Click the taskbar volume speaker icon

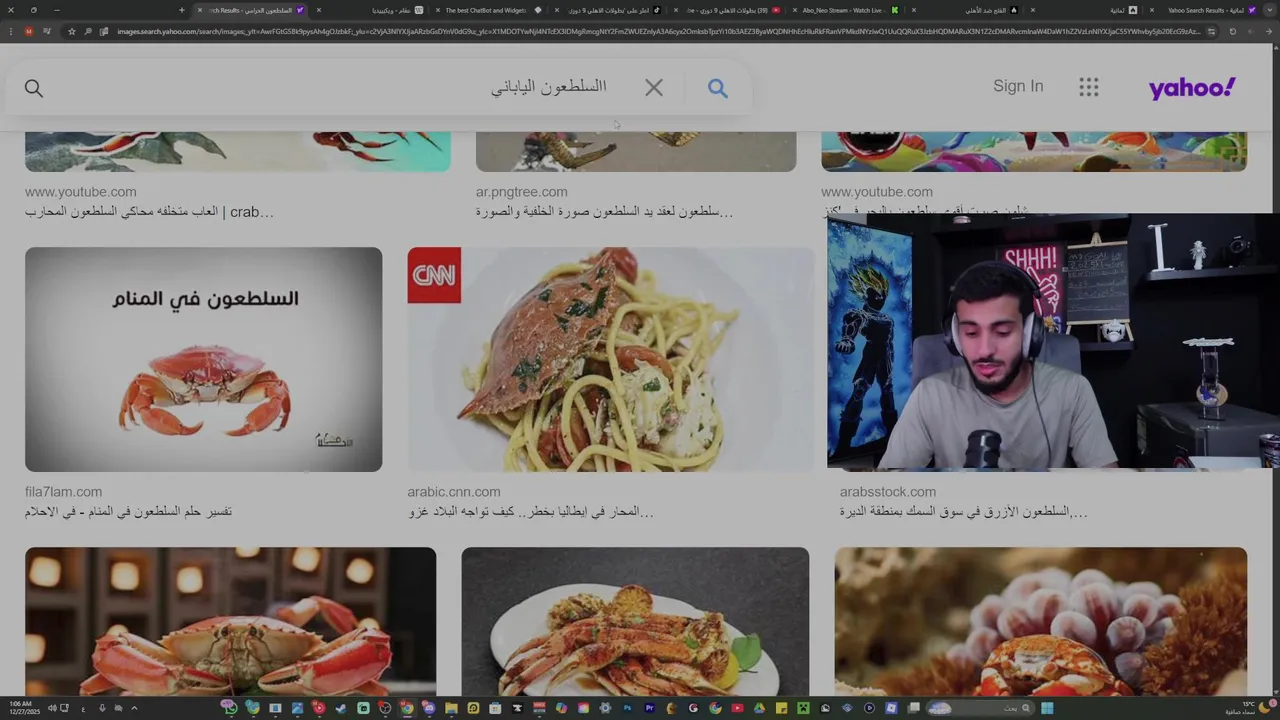click(x=52, y=708)
